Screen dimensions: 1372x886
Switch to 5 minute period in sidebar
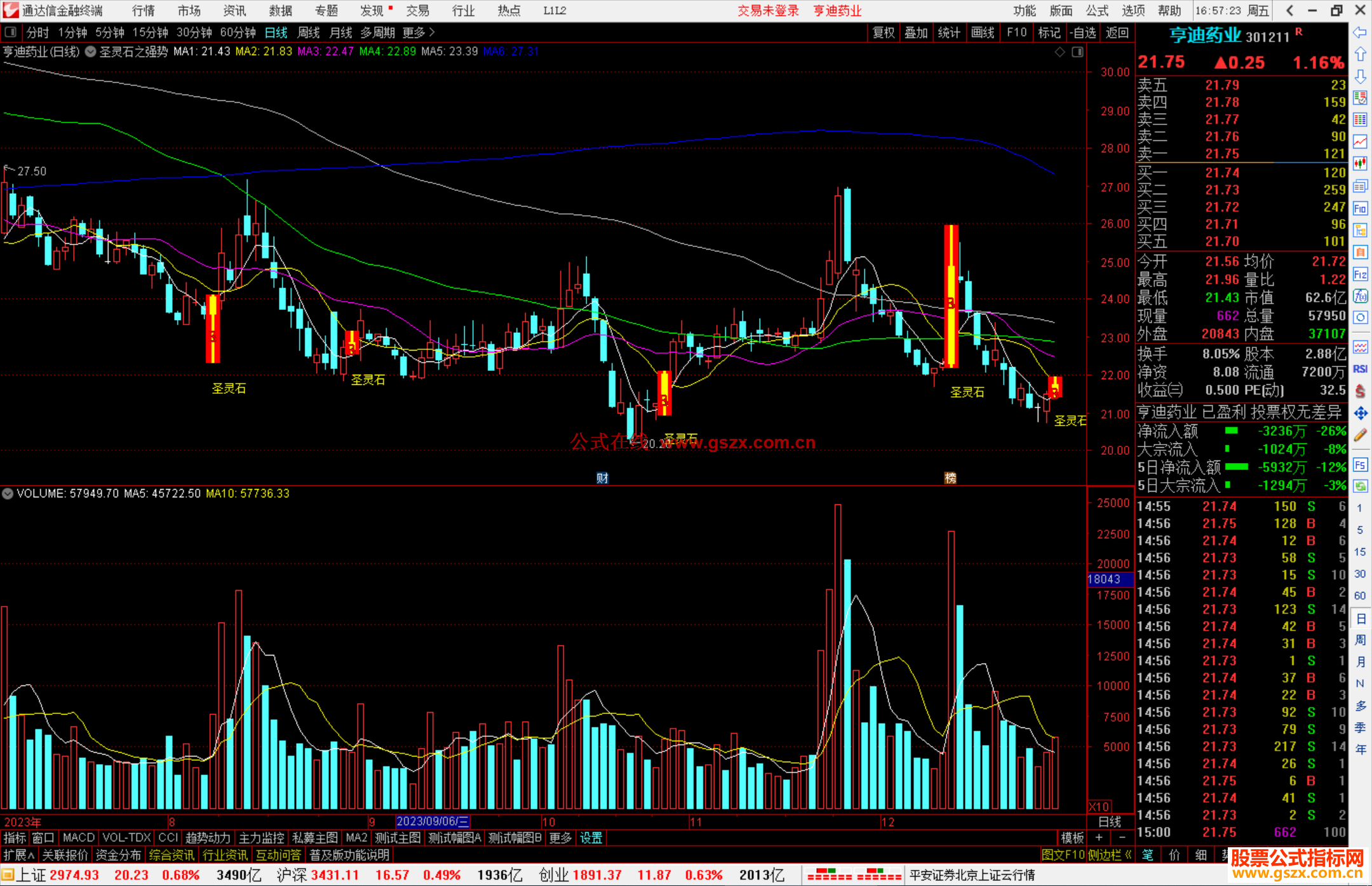coord(1360,530)
